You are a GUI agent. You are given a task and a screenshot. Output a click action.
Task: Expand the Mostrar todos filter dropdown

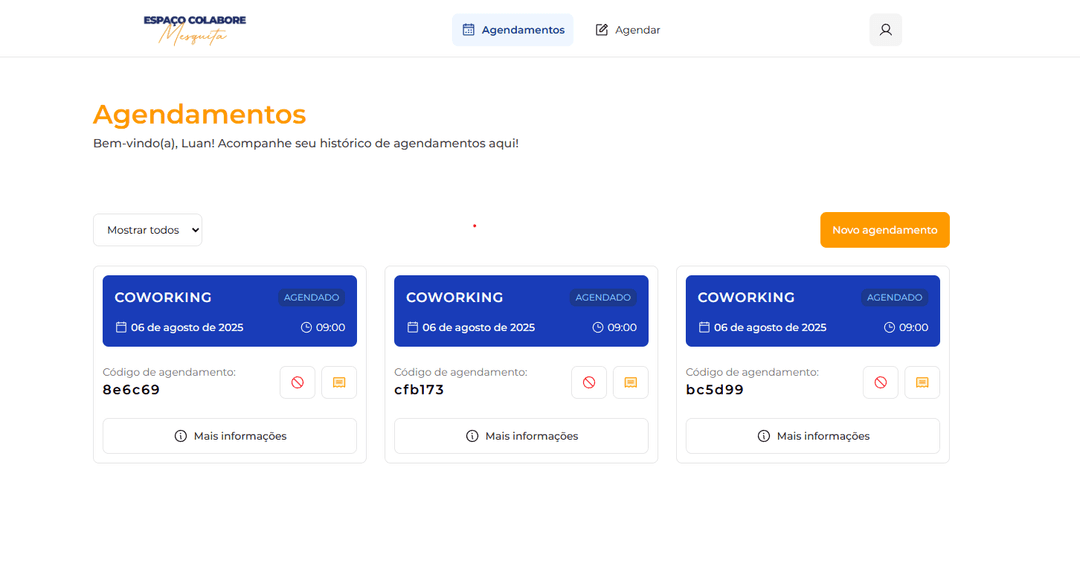click(147, 230)
